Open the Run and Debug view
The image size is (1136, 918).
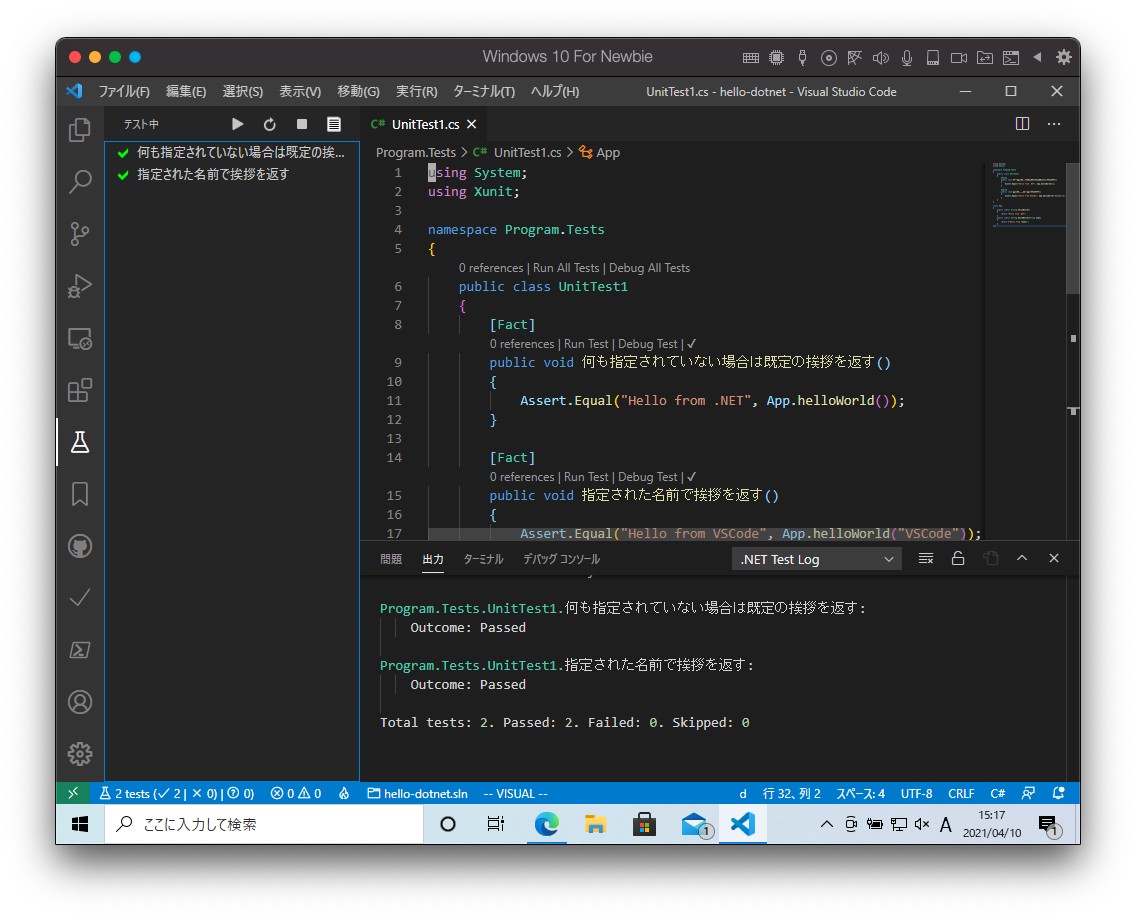tap(80, 286)
